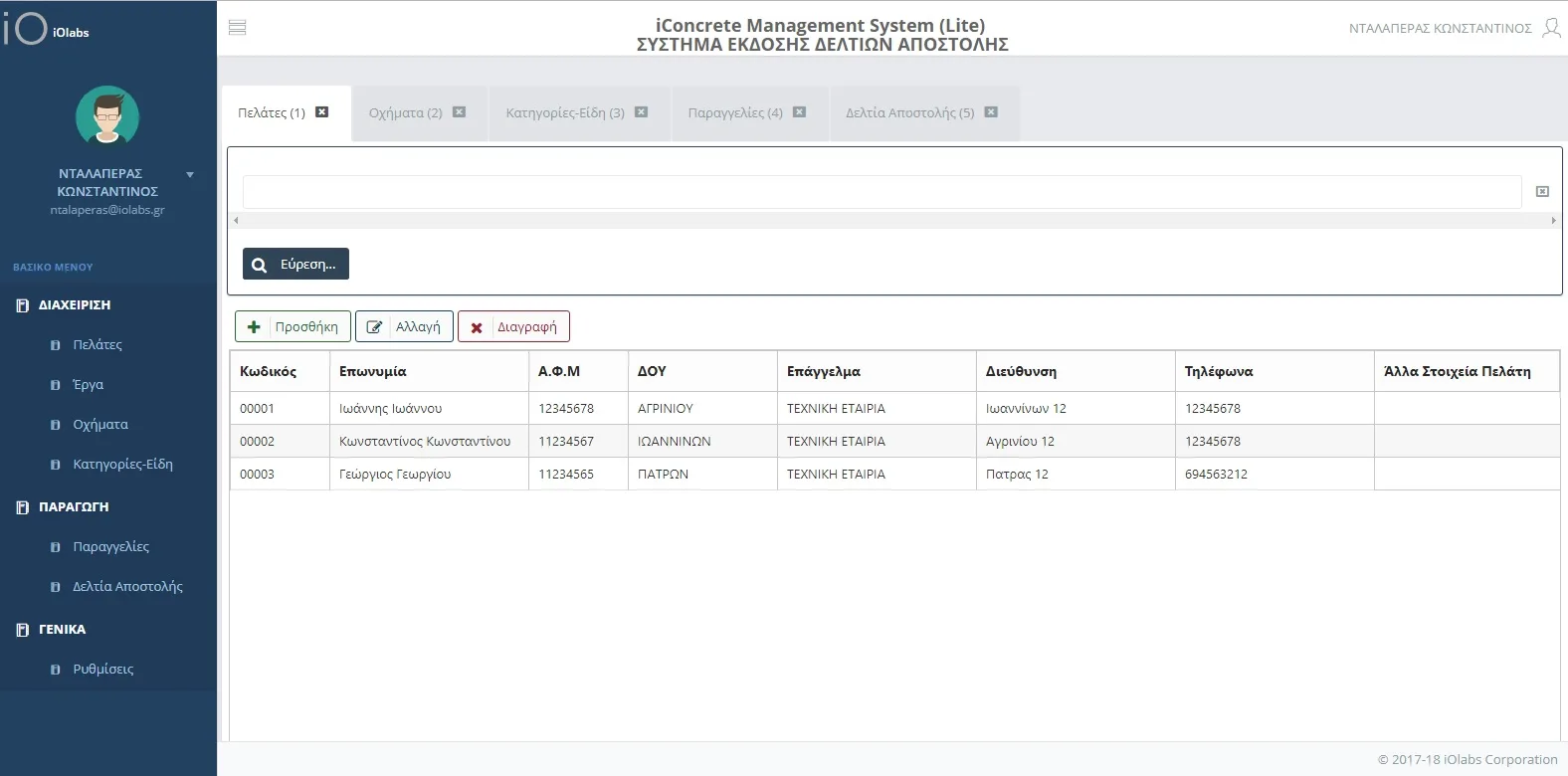Image resolution: width=1568 pixels, height=776 pixels.
Task: Click the right arrow of horizontal scrollbar
Action: 1553,221
